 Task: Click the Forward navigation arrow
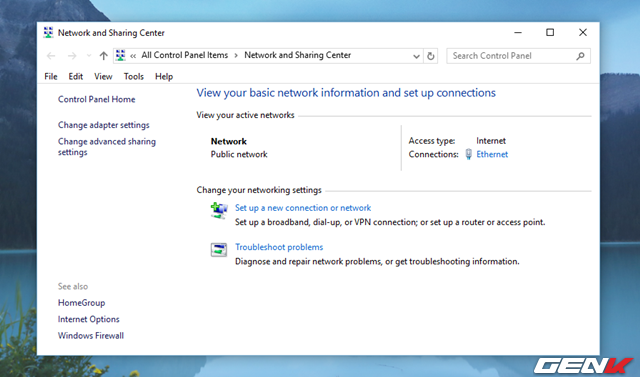coord(72,56)
